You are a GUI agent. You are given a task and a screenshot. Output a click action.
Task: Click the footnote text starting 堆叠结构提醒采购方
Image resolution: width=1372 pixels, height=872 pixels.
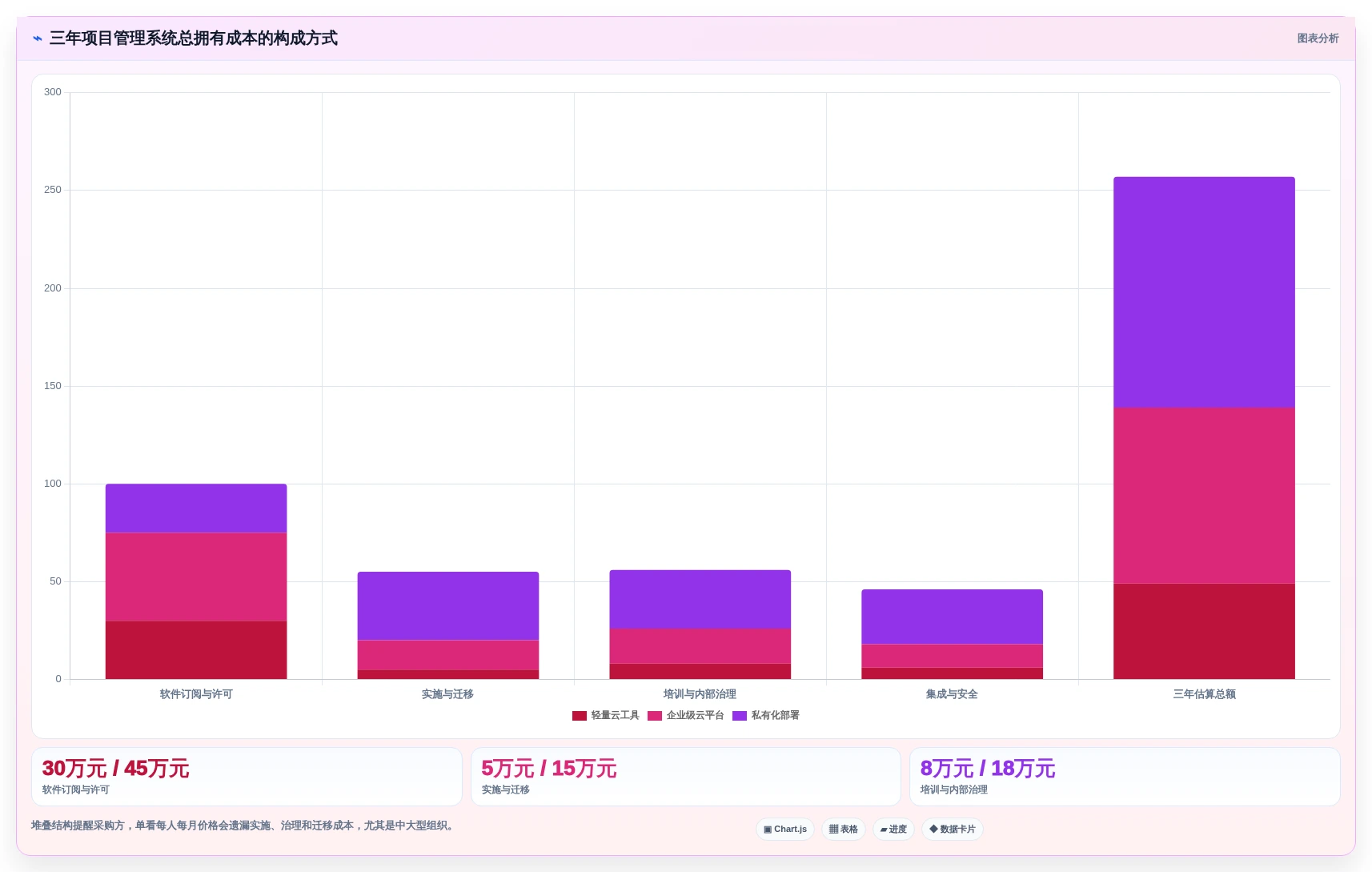pos(244,826)
